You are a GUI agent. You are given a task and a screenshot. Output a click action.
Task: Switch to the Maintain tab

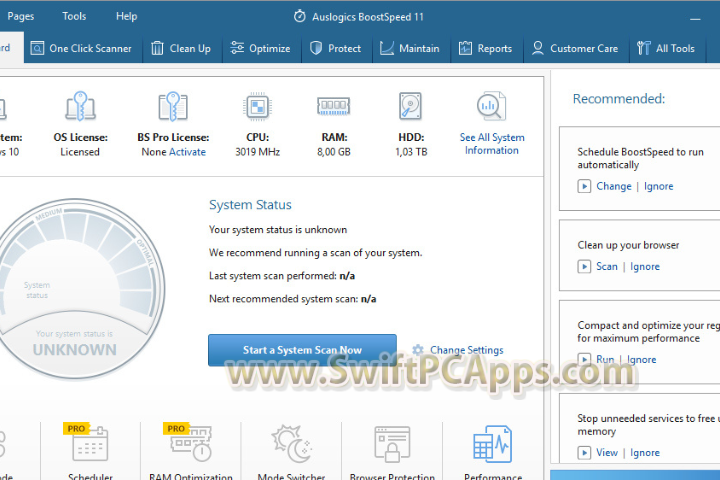click(410, 48)
